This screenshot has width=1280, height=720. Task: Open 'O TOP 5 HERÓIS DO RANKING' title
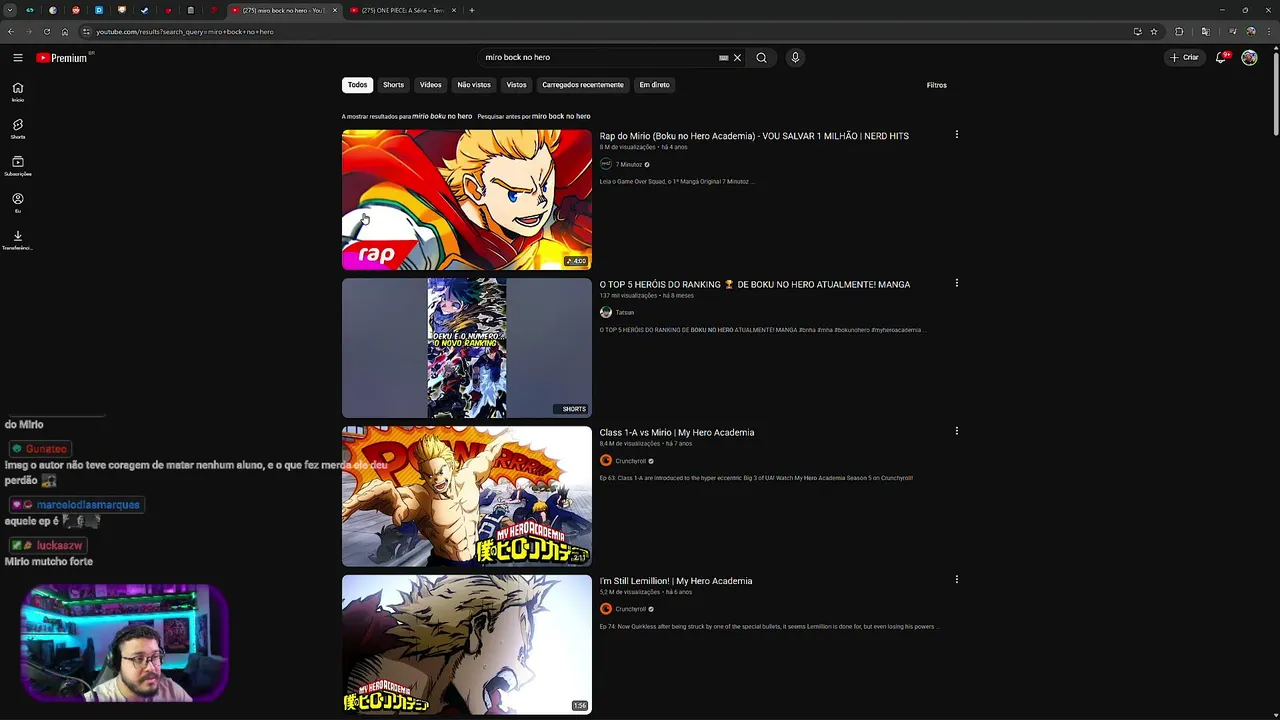[755, 284]
